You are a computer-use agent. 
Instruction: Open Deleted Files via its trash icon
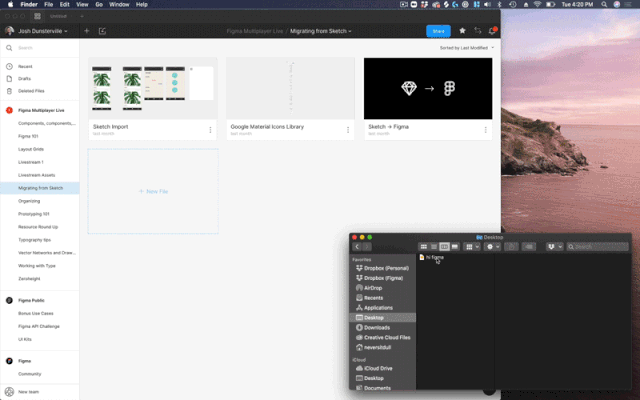(x=9, y=91)
